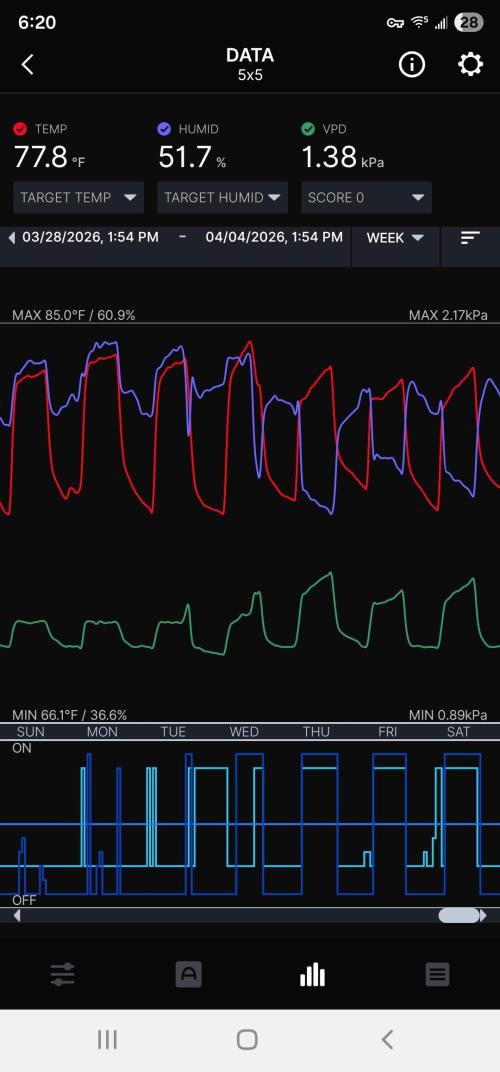This screenshot has width=500, height=1072.
Task: Toggle the purple HUMID series checkbox
Action: pos(164,129)
